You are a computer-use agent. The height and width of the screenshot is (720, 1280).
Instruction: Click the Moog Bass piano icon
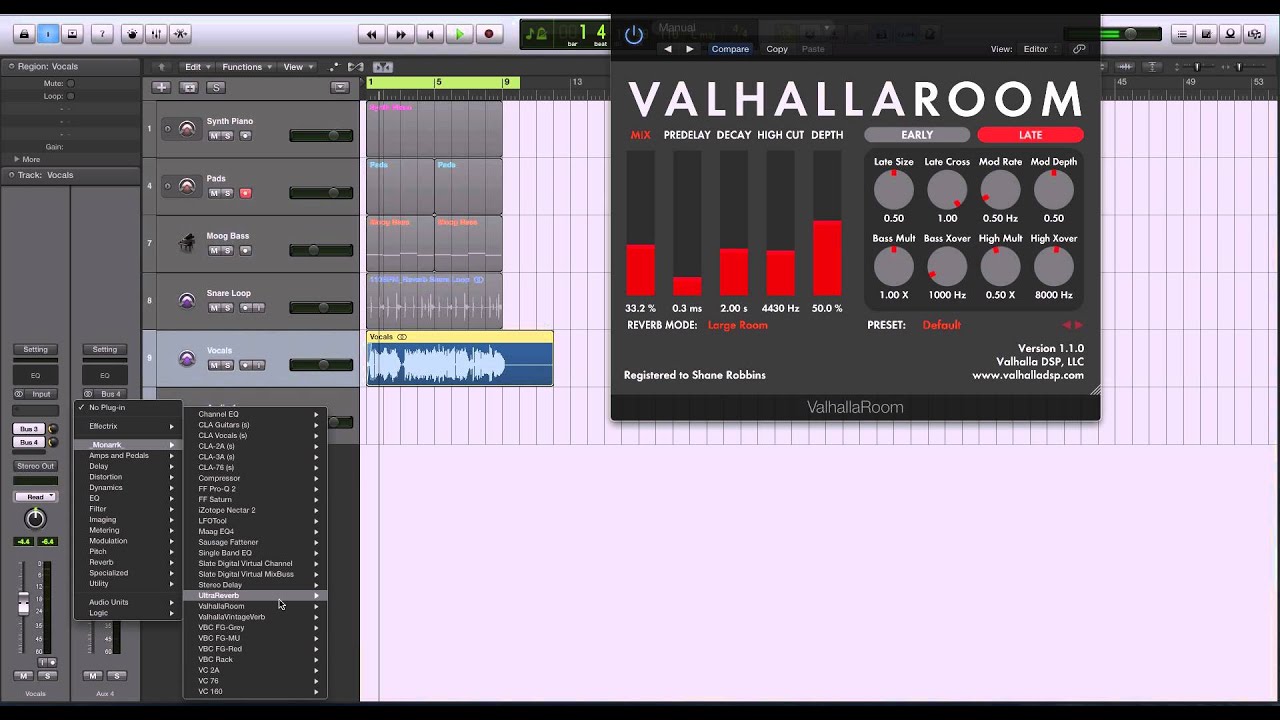click(x=187, y=243)
